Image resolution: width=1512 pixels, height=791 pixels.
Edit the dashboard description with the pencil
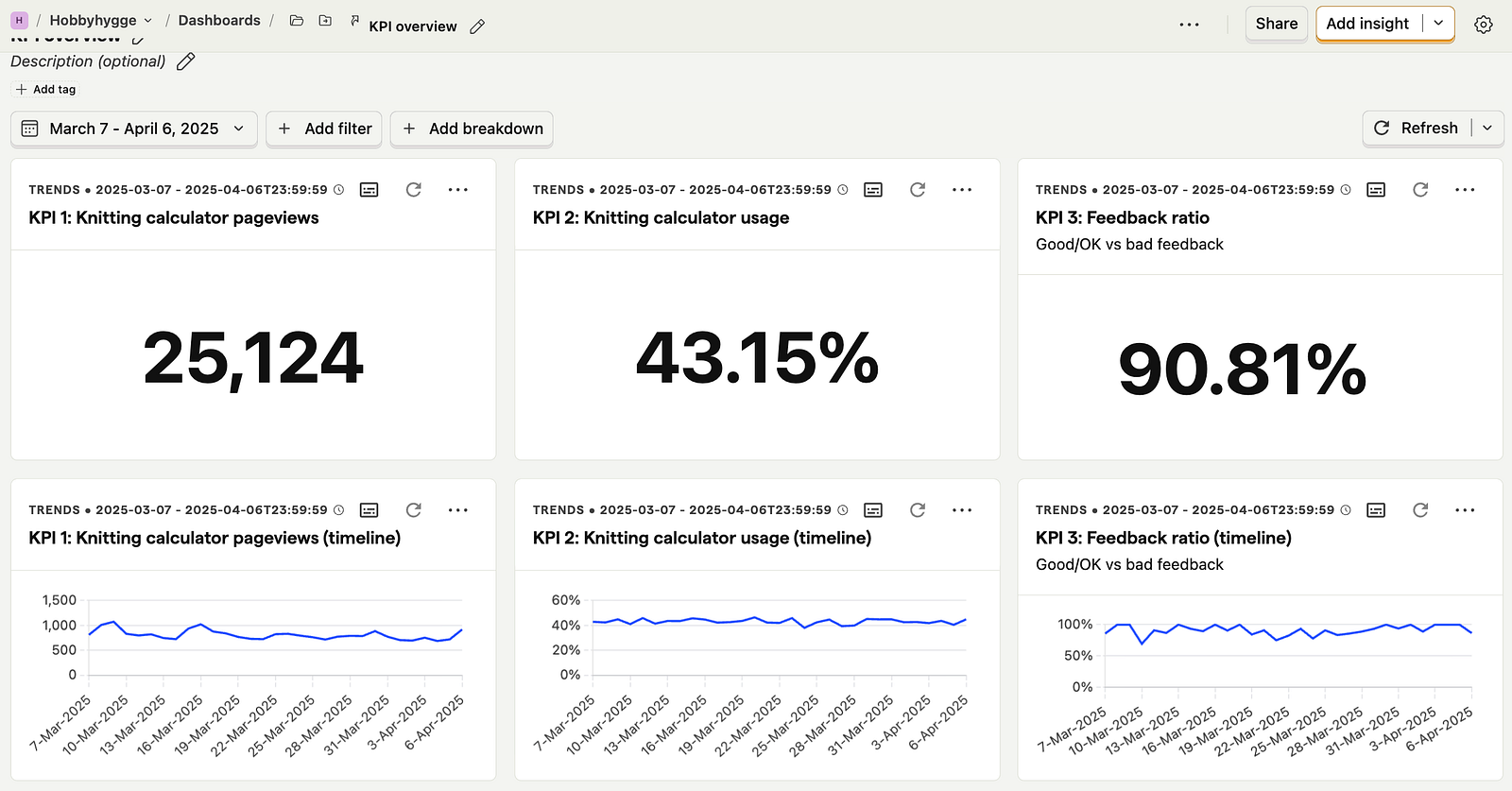[x=186, y=61]
